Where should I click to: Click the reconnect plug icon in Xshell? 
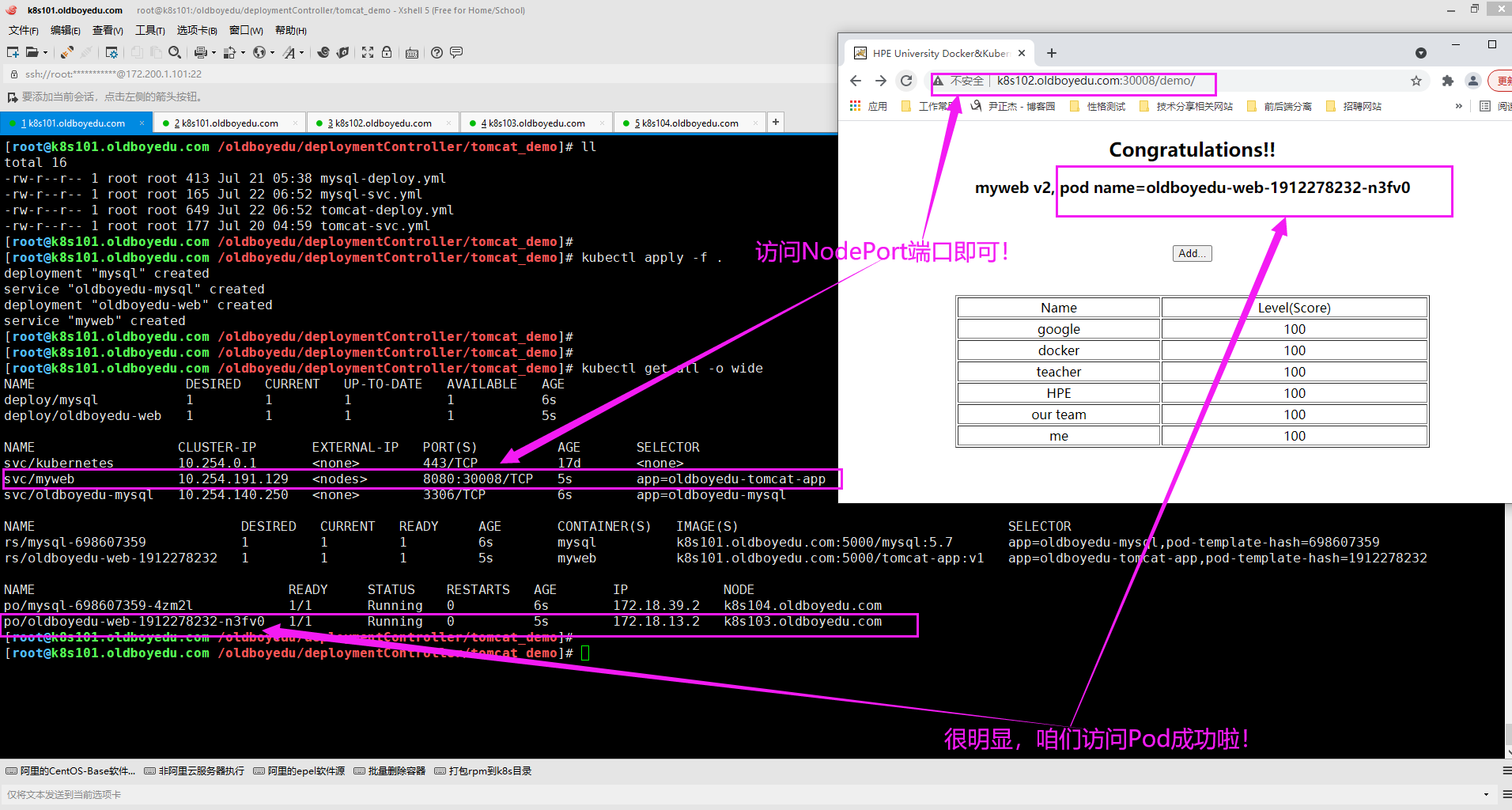pyautogui.click(x=67, y=52)
